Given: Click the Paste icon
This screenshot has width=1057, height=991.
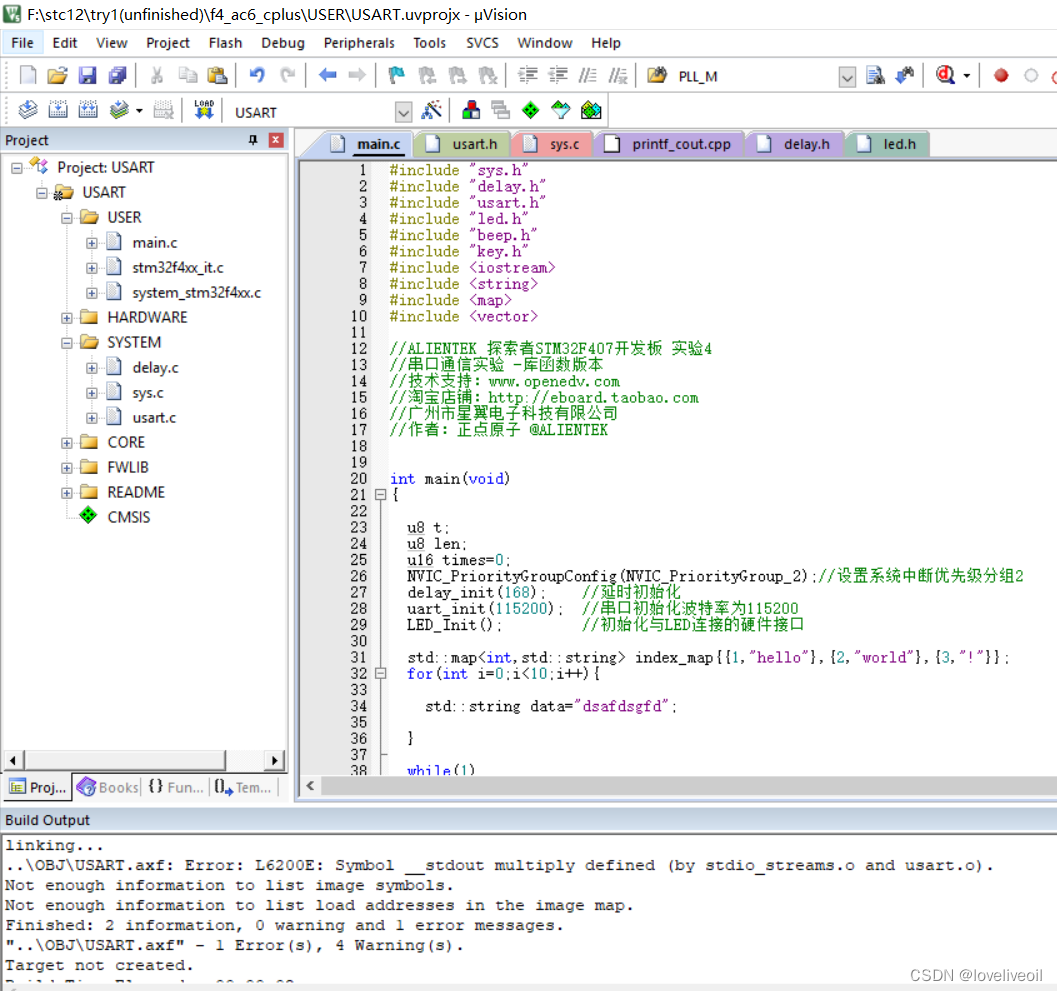Looking at the screenshot, I should click(217, 76).
